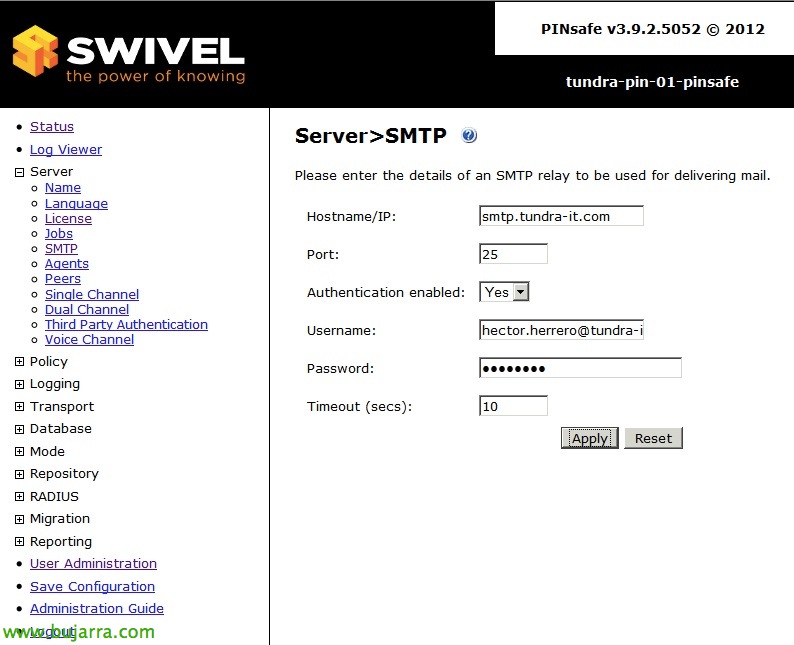Click the Reset button
The height and width of the screenshot is (645, 794).
click(653, 438)
